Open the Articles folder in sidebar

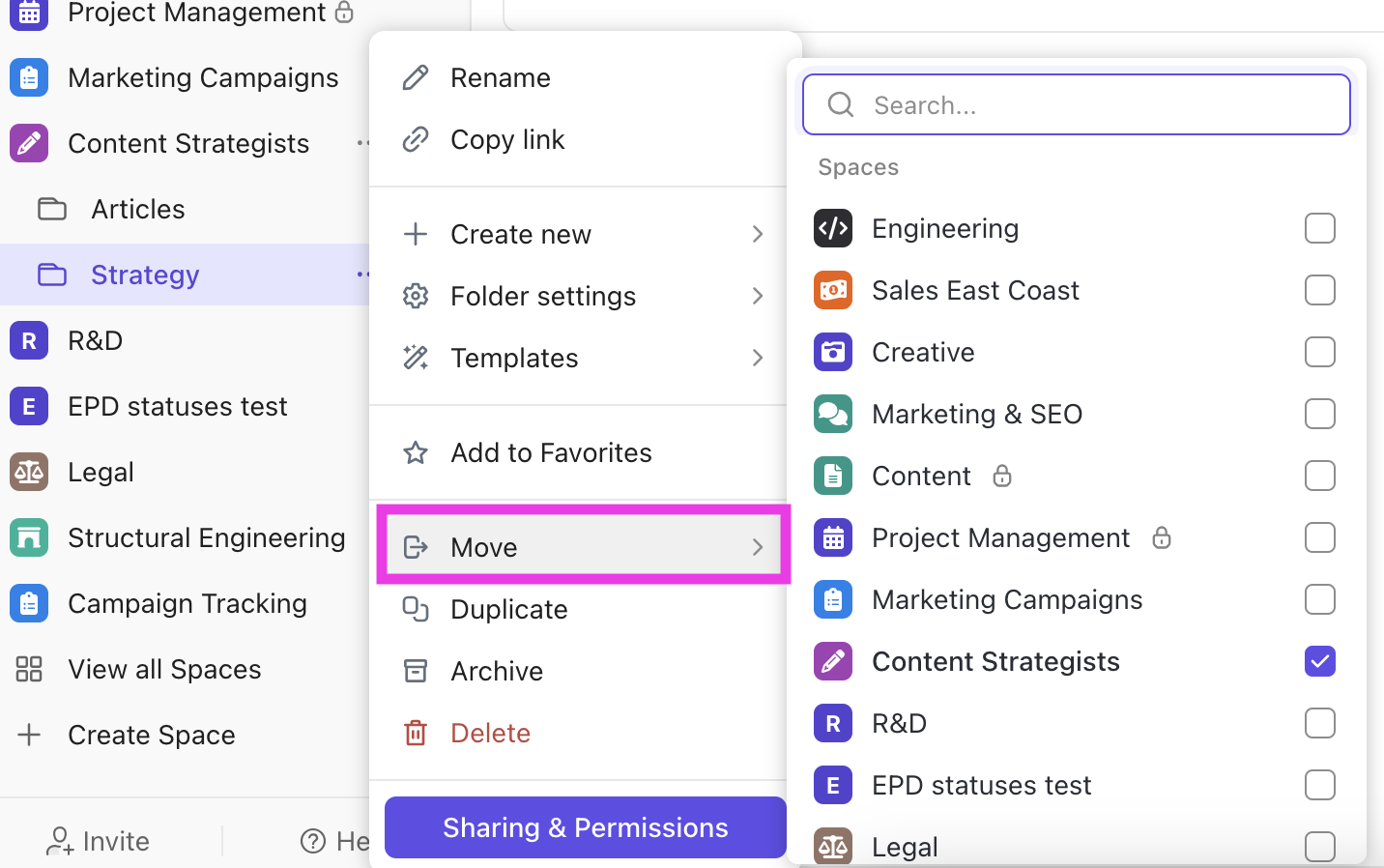click(x=137, y=210)
